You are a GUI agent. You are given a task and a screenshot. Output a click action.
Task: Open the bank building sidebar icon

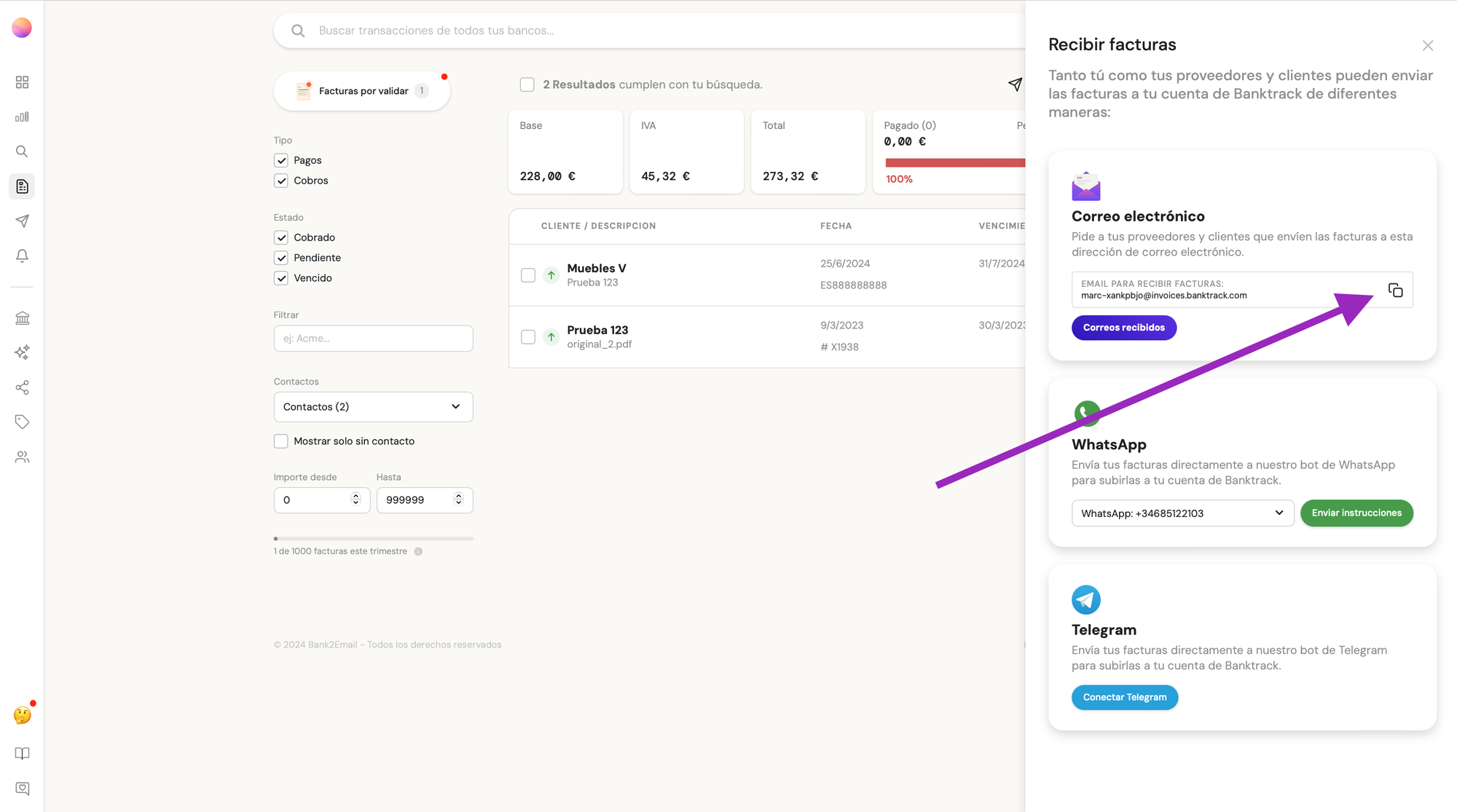click(x=23, y=318)
